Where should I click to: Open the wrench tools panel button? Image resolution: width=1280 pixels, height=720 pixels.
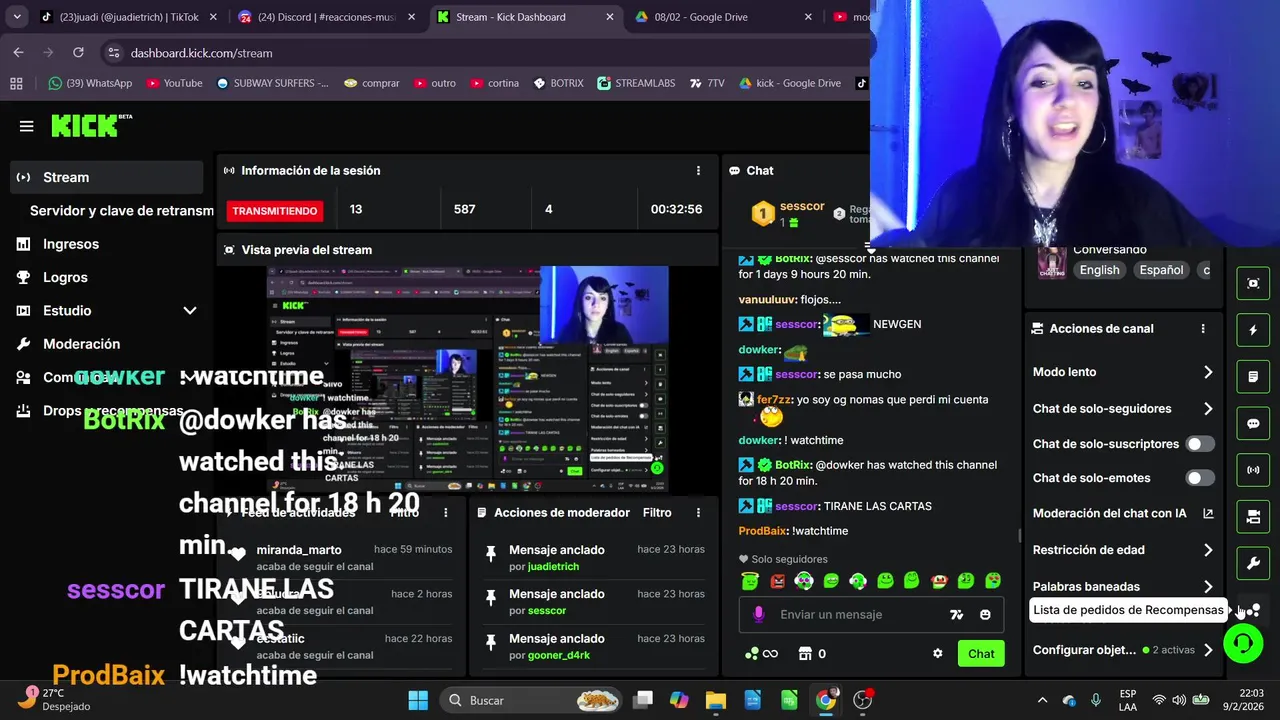(x=1253, y=564)
